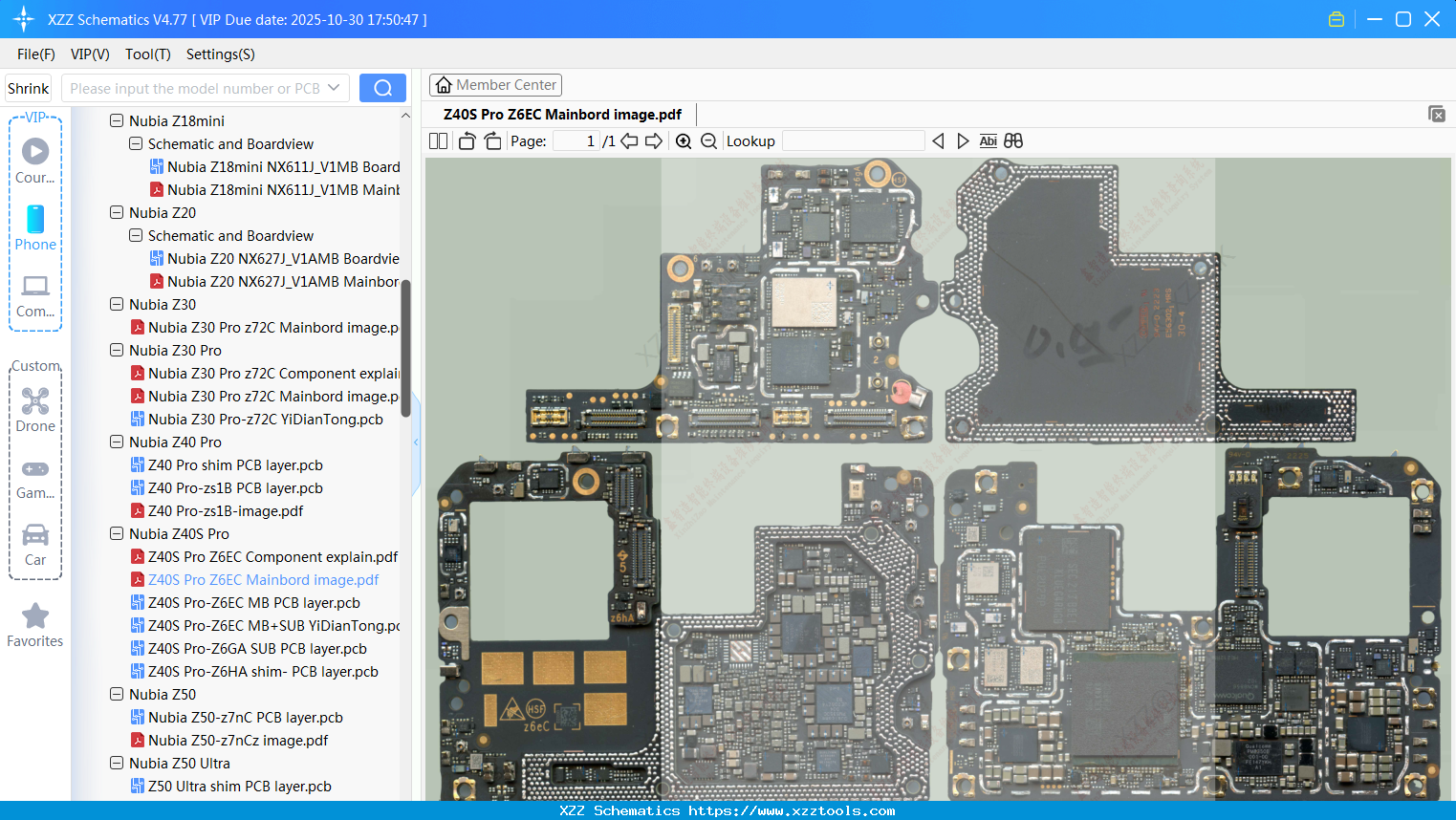Click the Member Center button
This screenshot has height=820, width=1456.
[x=495, y=84]
